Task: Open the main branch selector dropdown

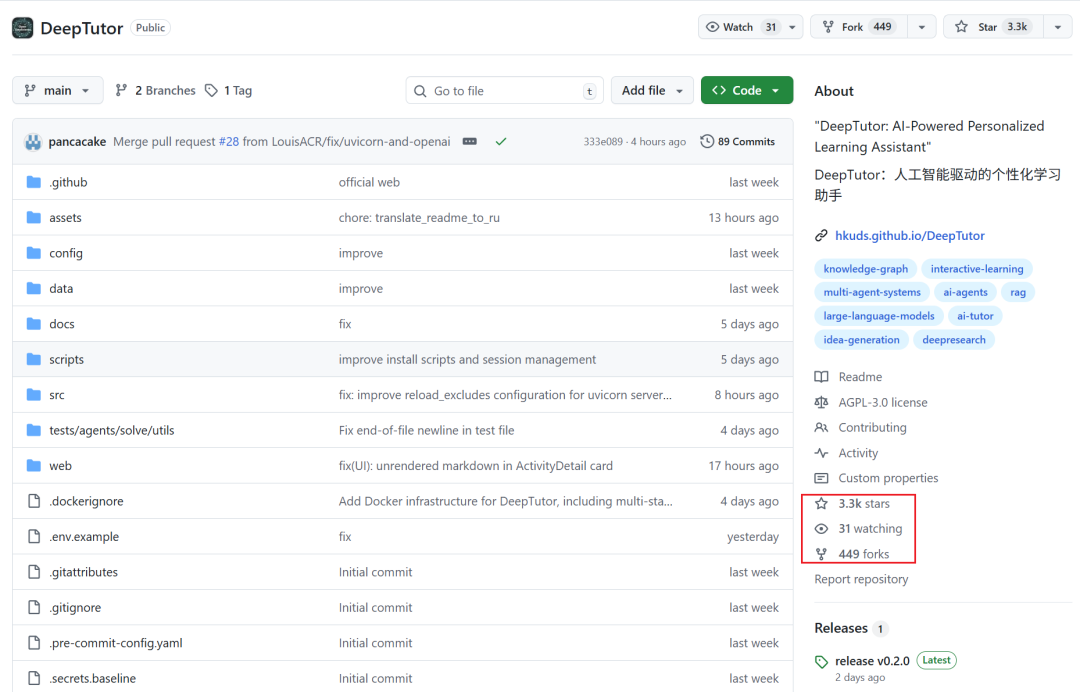Action: click(x=58, y=90)
